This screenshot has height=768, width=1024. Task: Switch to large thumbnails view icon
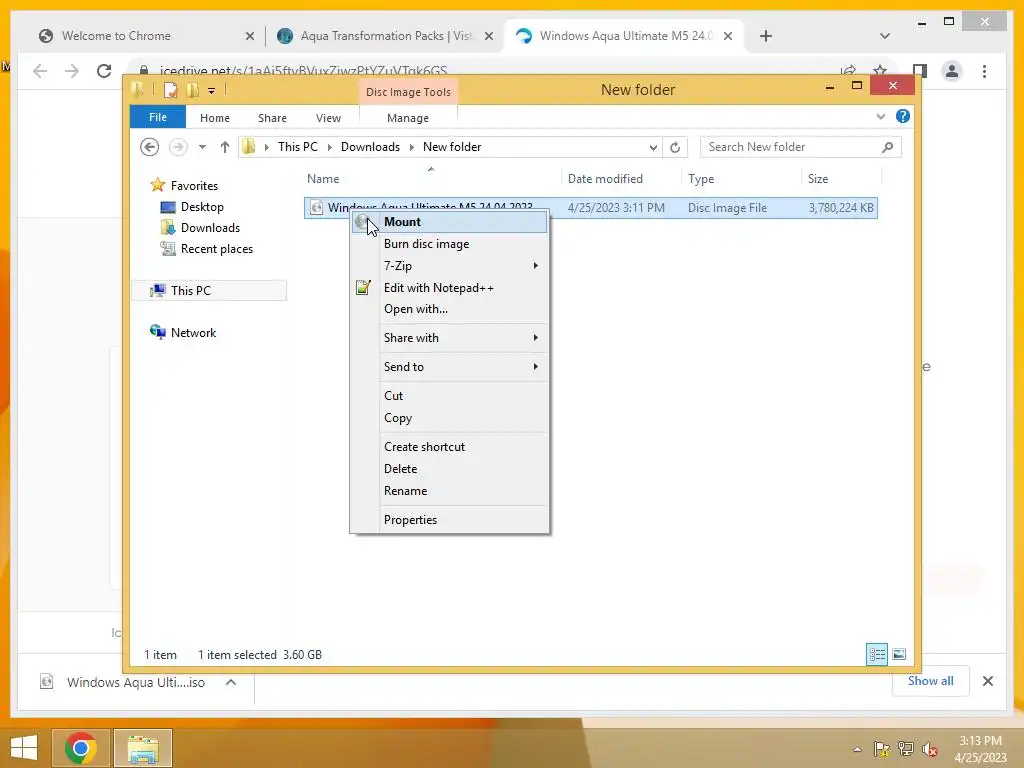pos(899,654)
